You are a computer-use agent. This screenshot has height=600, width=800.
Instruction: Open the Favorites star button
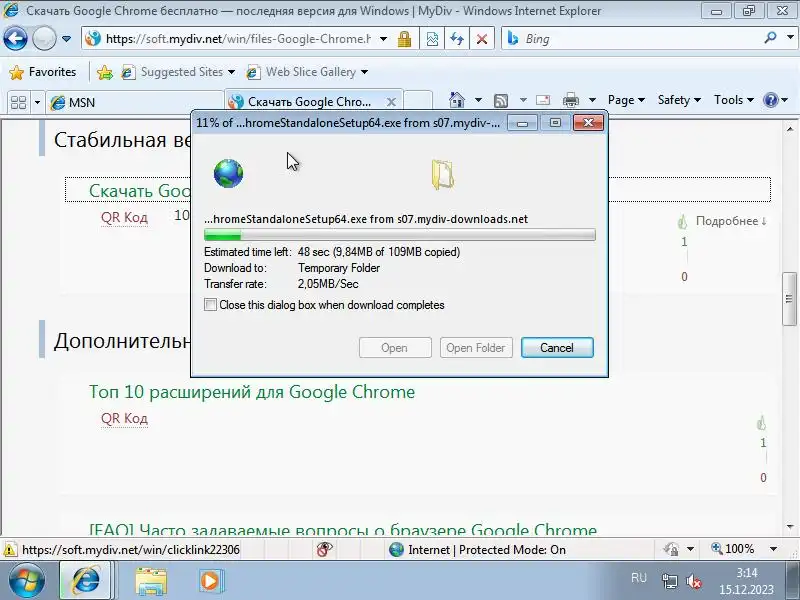(x=43, y=72)
